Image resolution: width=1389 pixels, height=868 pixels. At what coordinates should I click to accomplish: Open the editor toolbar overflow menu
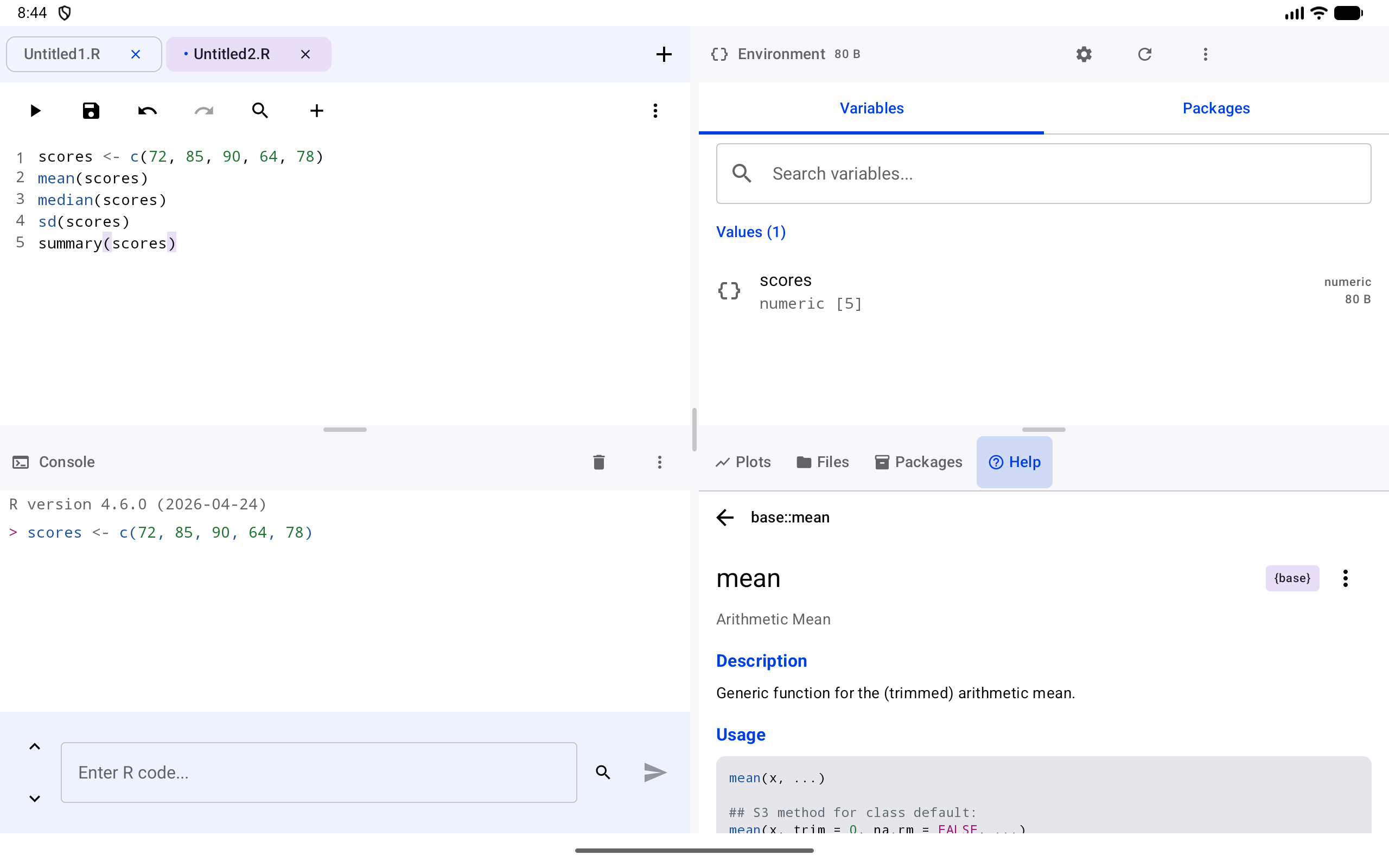pyautogui.click(x=655, y=111)
